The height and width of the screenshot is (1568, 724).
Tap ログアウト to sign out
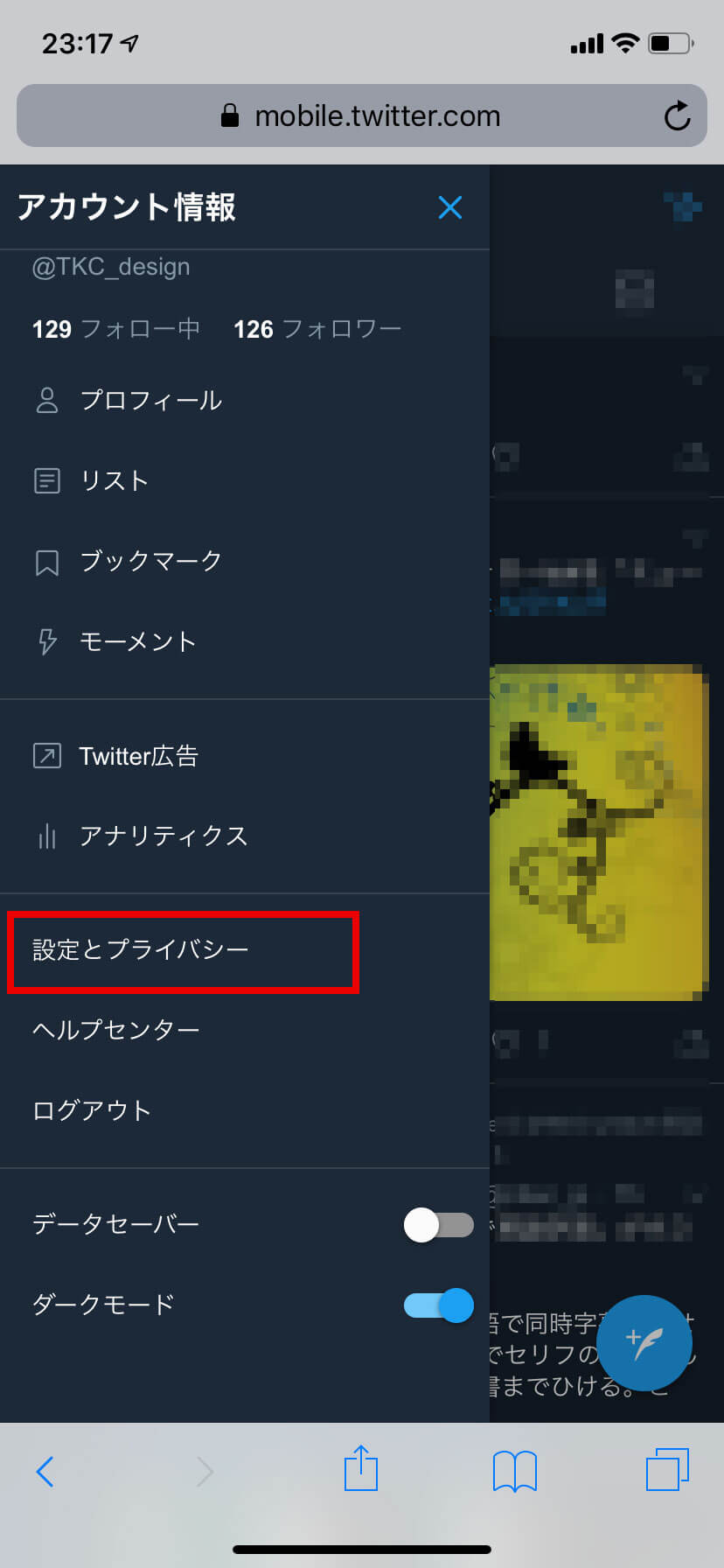pyautogui.click(x=92, y=1110)
